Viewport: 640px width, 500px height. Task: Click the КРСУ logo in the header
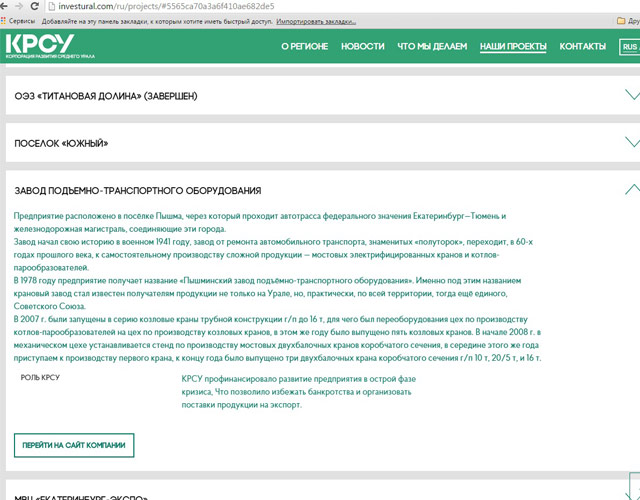40,46
